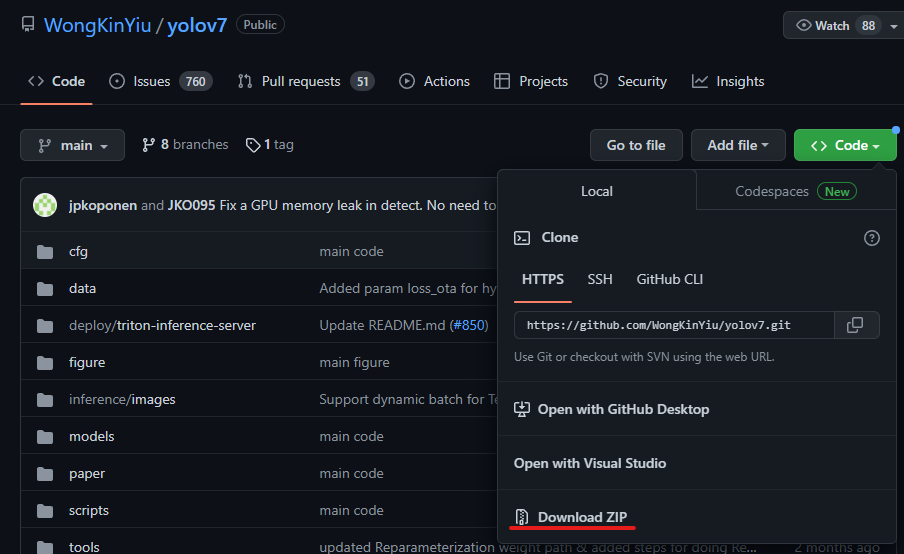The image size is (904, 554).
Task: Click the Public visibility badge
Action: 260,25
